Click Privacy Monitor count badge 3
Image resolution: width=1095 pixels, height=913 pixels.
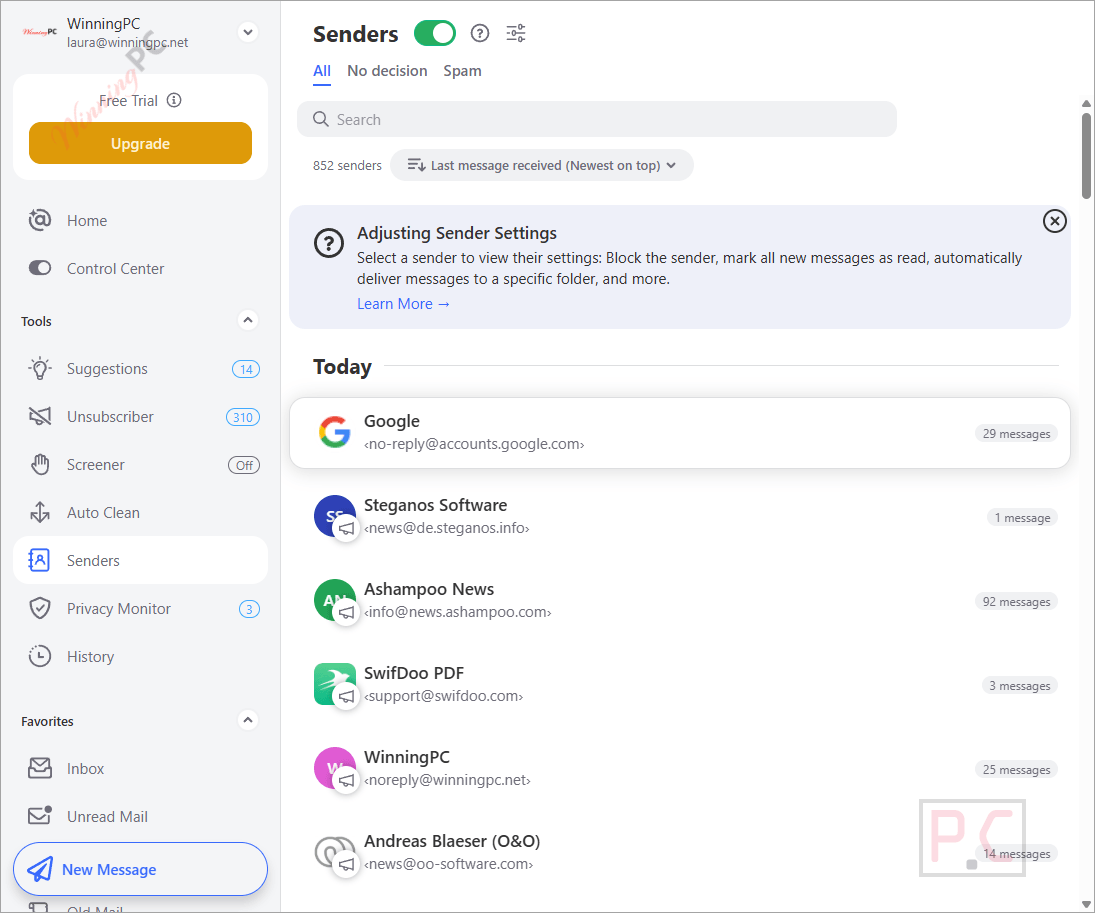point(249,609)
